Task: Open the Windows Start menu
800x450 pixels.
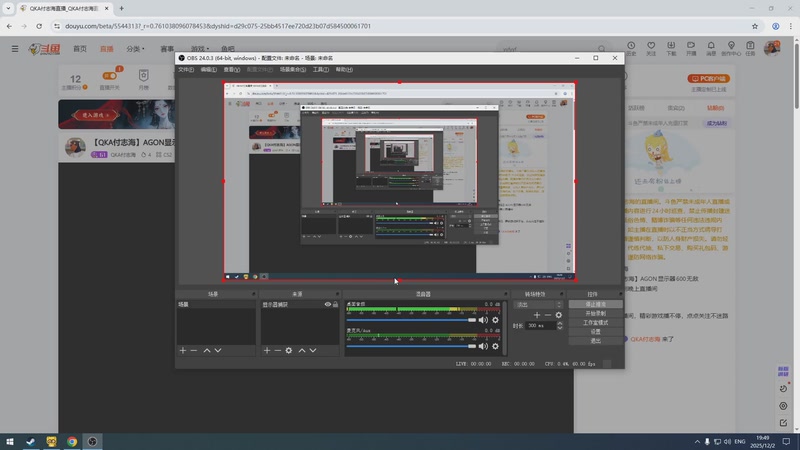Action: (x=10, y=441)
